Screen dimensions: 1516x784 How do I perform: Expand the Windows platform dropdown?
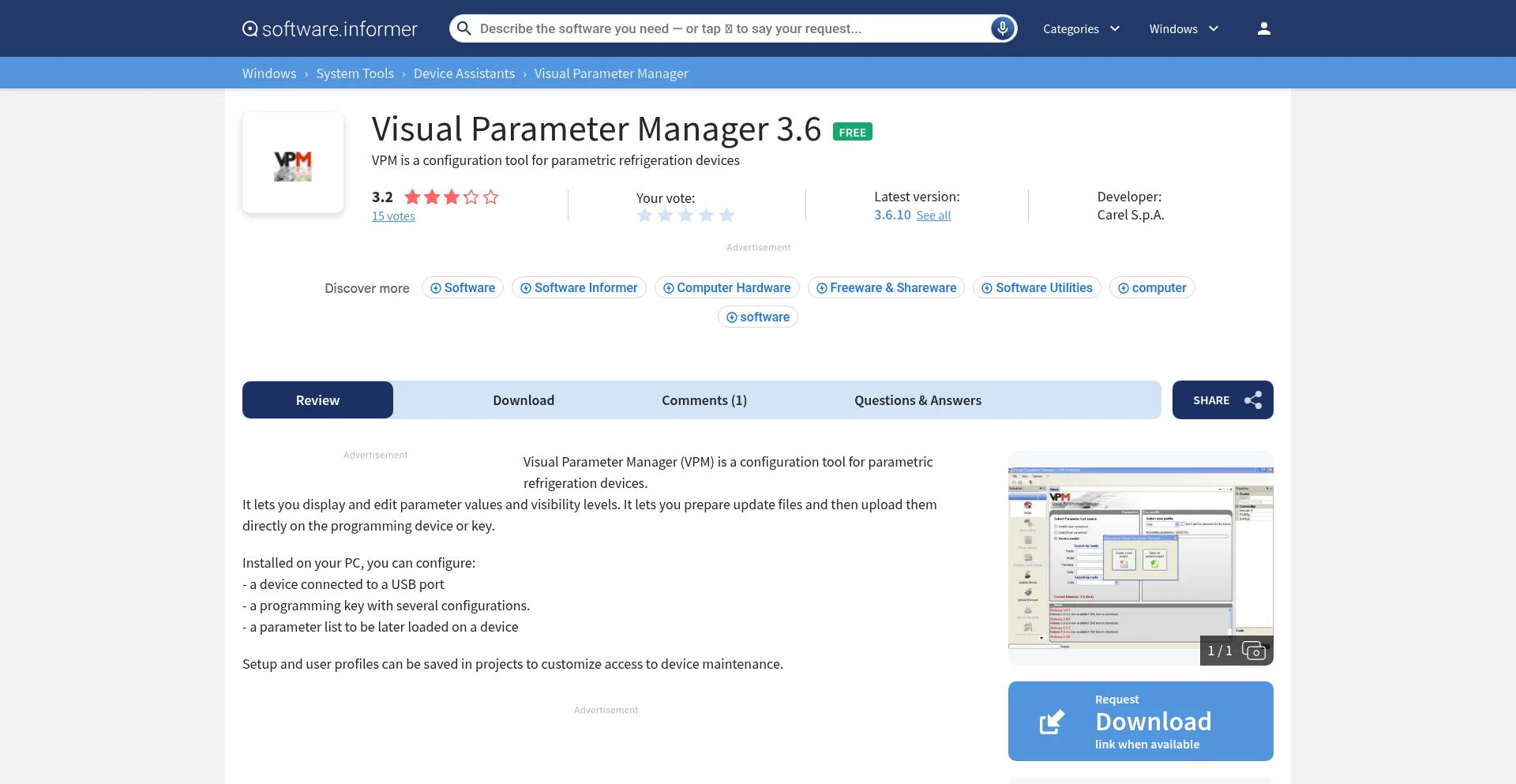1184,28
